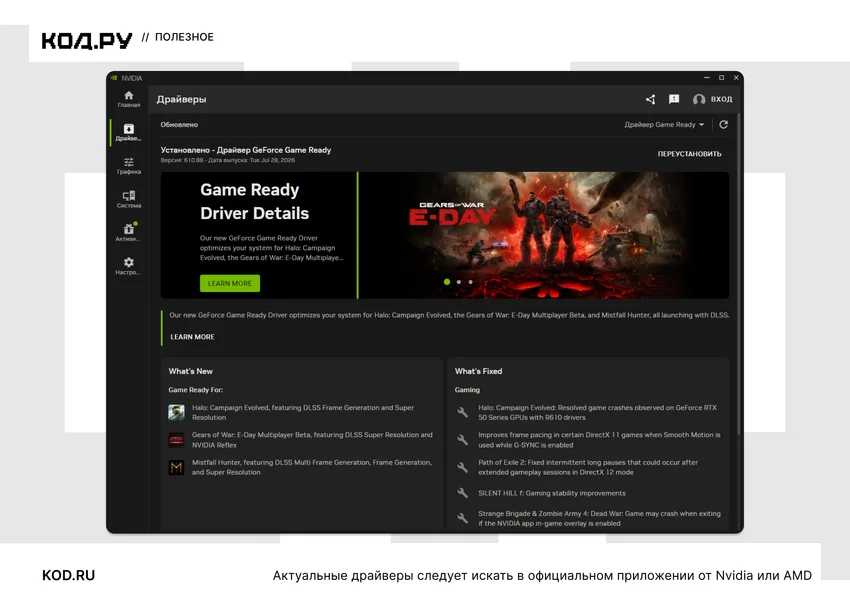Click the ПЕРЕУСТАНОВИТЬ reinstall button
The image size is (850, 605).
click(x=690, y=154)
